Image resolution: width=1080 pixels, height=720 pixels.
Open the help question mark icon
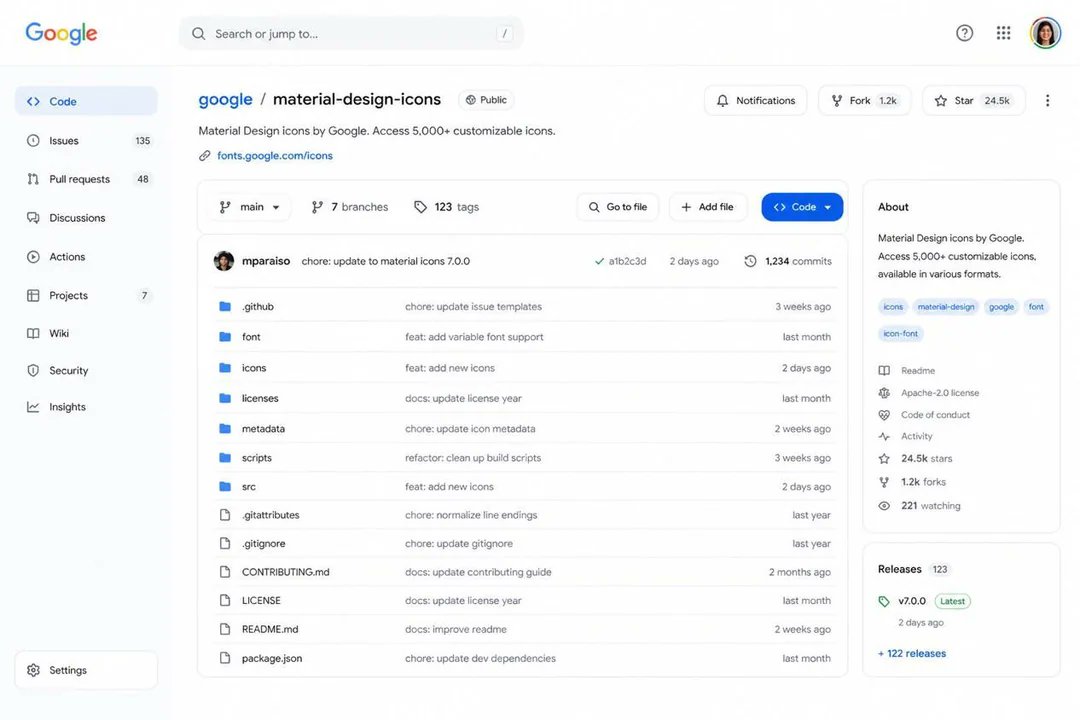click(x=964, y=33)
